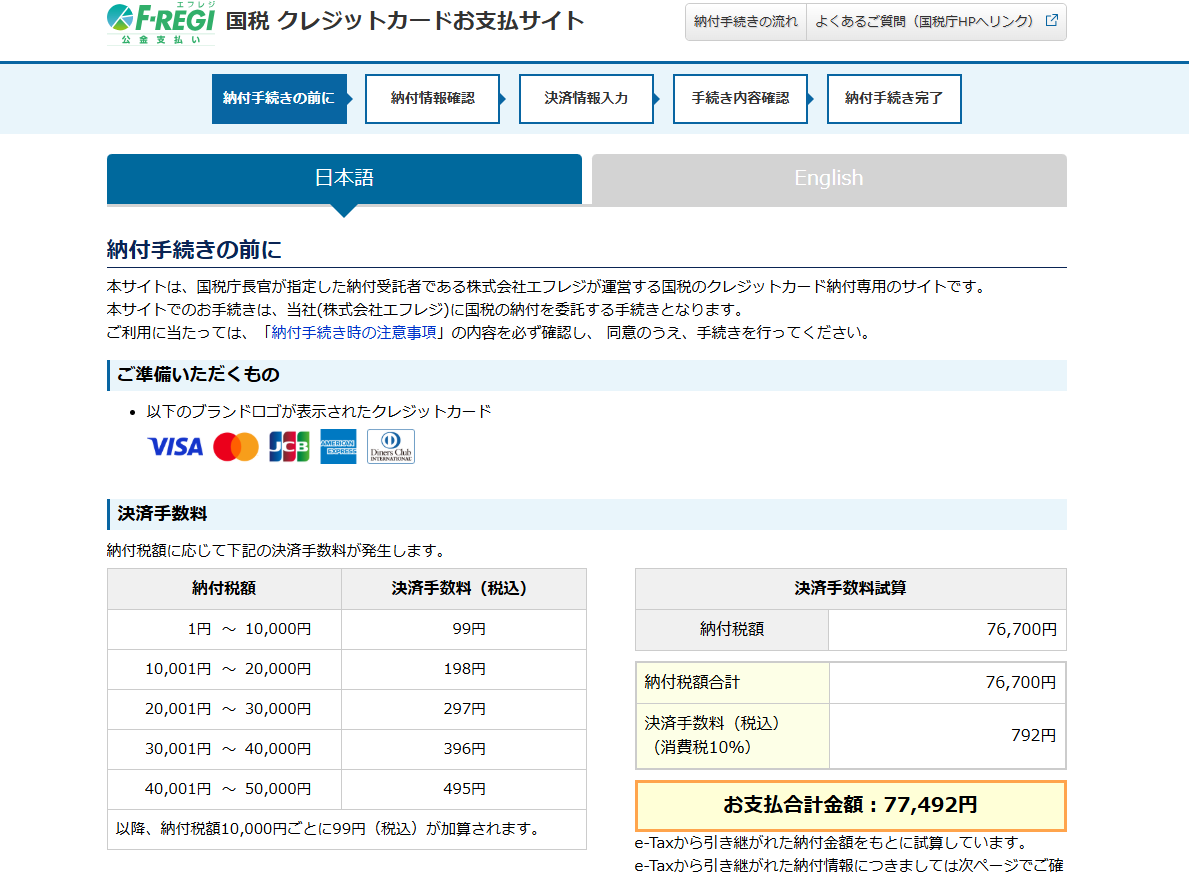The width and height of the screenshot is (1189, 877).
Task: Click the お支払合計金額 77,492円 box
Action: (x=850, y=805)
